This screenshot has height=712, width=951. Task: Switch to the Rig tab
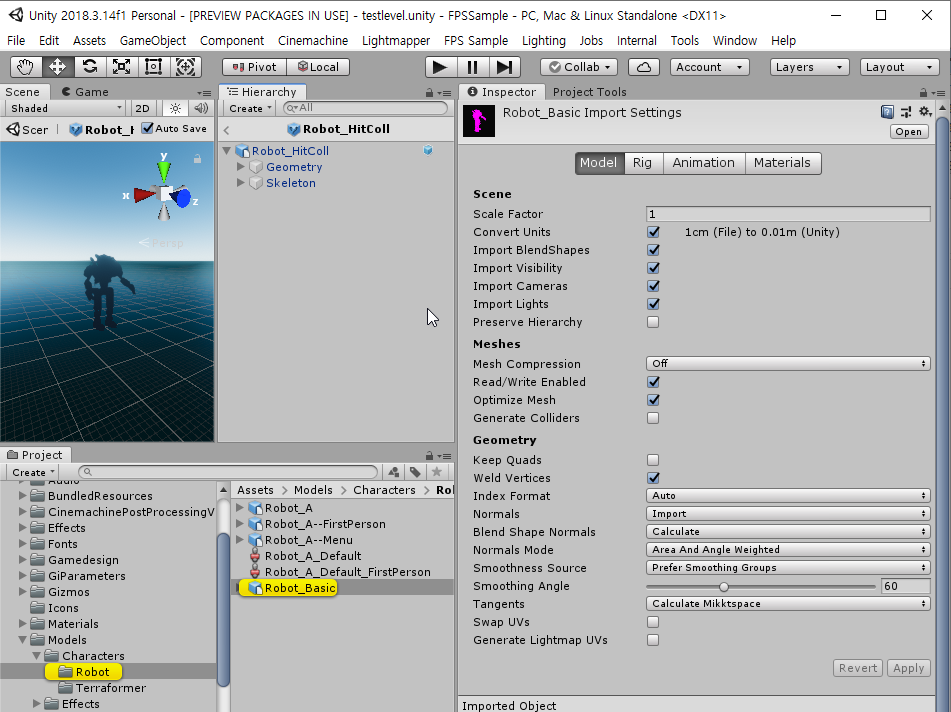(642, 163)
